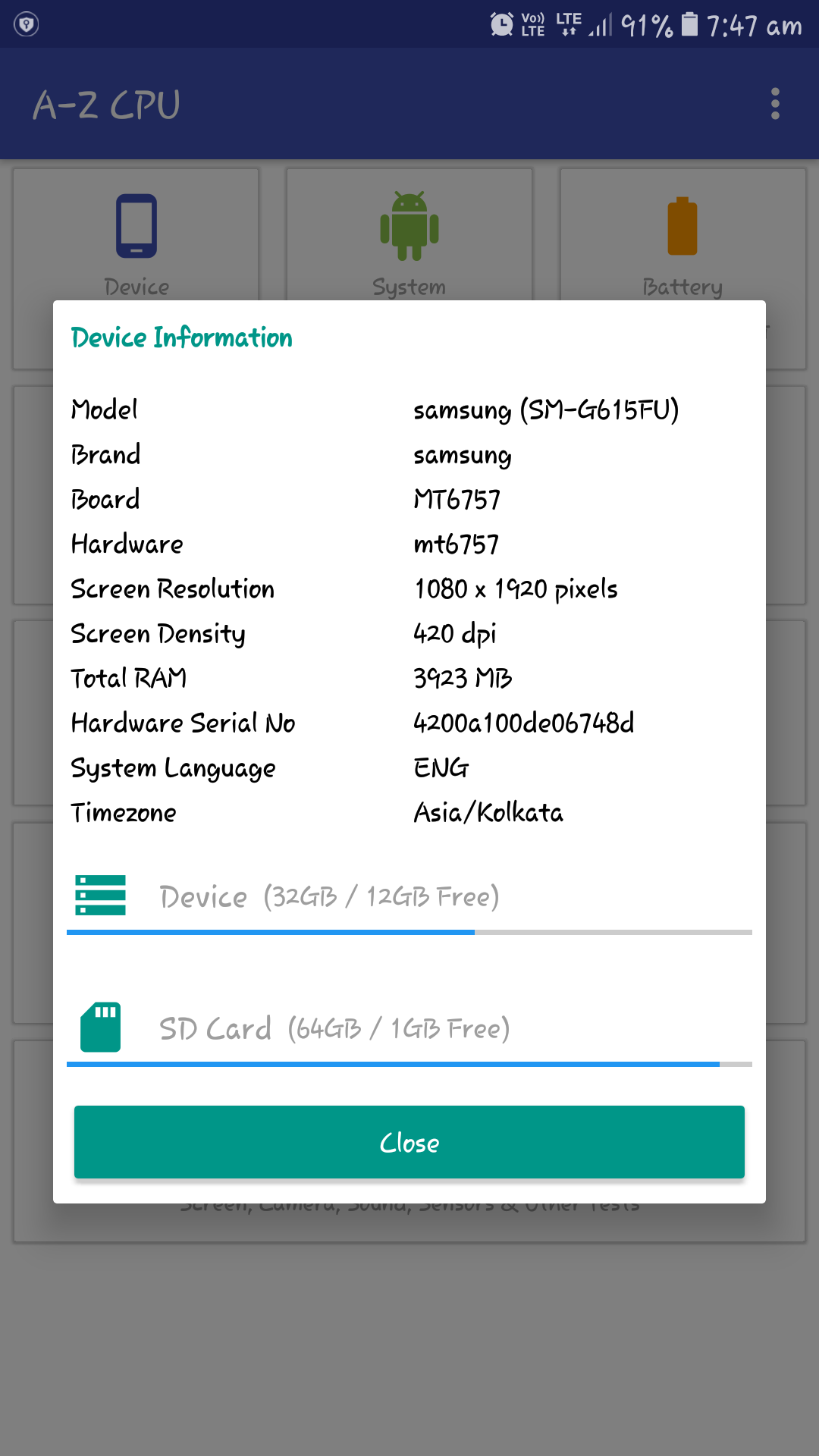This screenshot has width=819, height=1456.
Task: Tap the 'System' tile label behind dialog
Action: pos(409,287)
